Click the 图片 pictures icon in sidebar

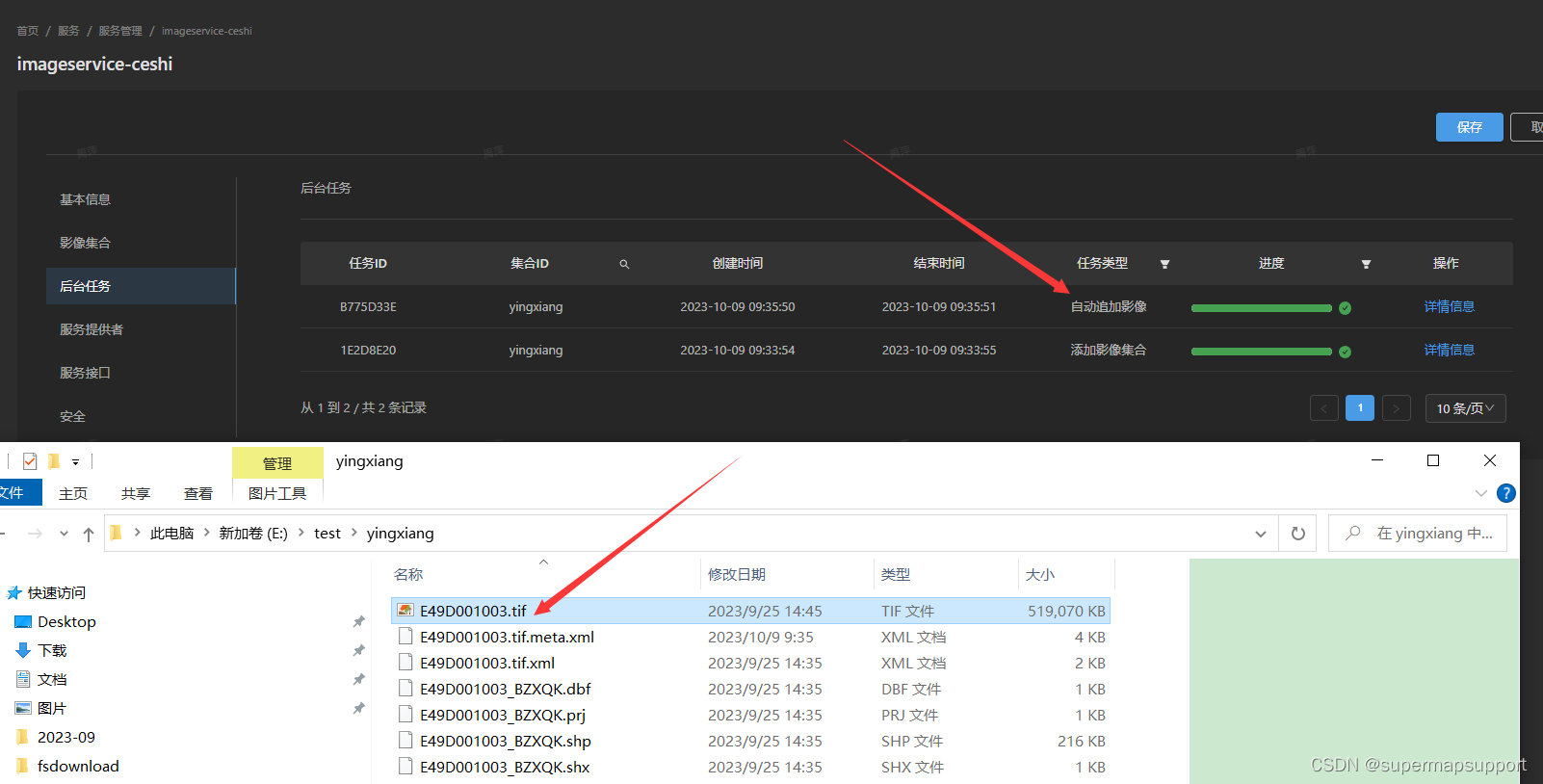(x=23, y=708)
